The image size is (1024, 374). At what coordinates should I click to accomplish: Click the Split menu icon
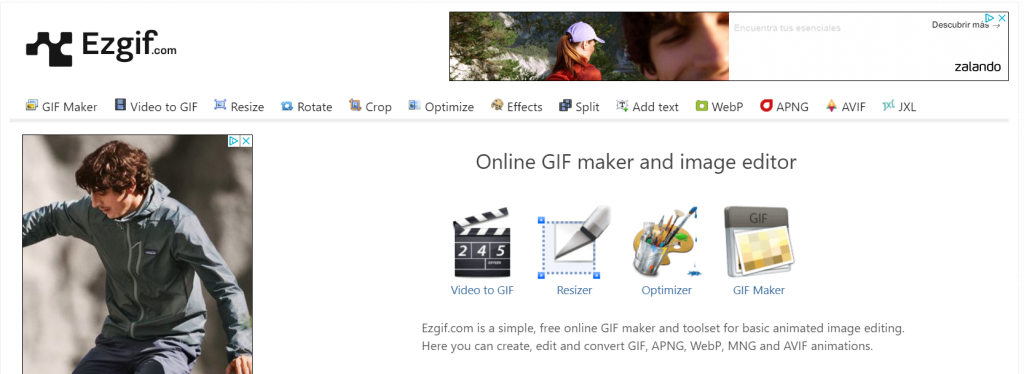coord(566,106)
